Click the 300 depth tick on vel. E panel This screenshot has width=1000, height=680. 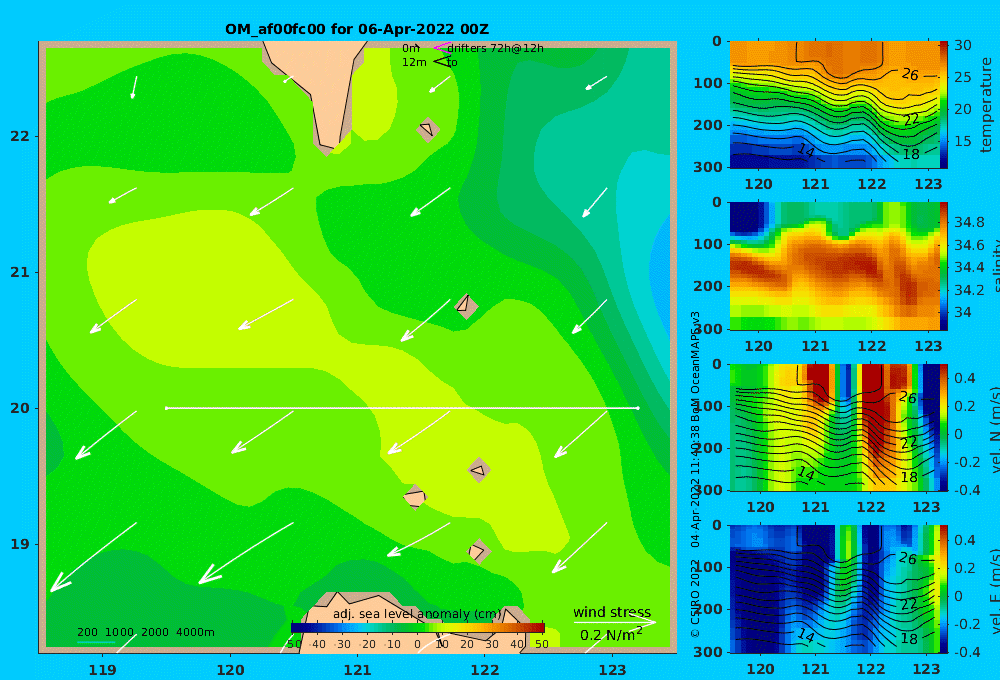coord(709,652)
